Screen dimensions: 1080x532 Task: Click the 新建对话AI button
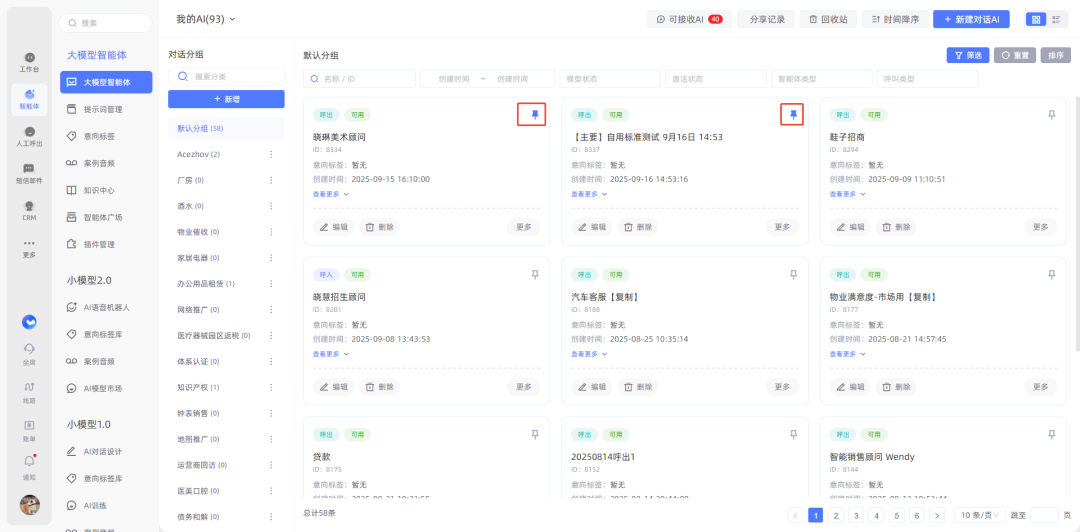[x=971, y=19]
